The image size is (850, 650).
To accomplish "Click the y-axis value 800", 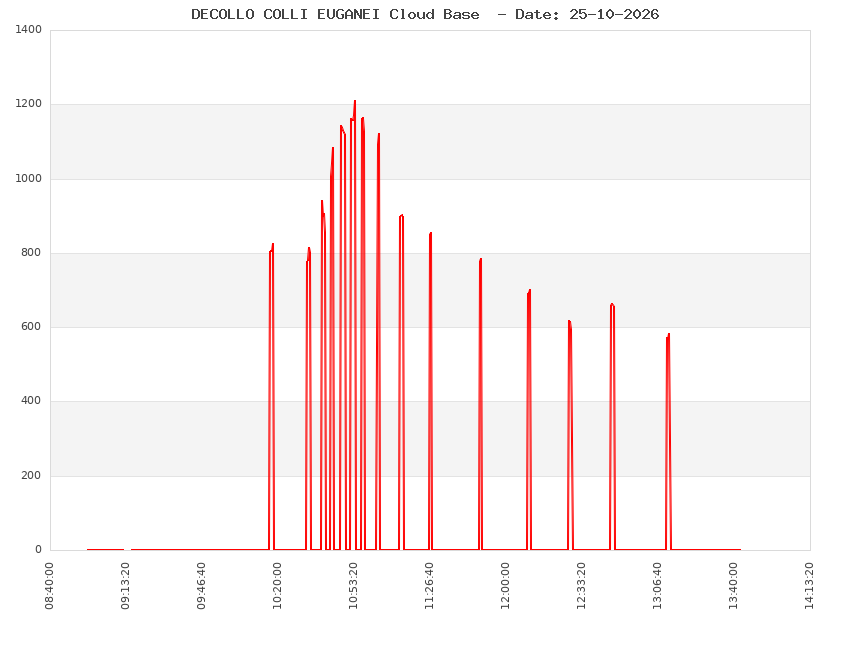I will [x=31, y=253].
